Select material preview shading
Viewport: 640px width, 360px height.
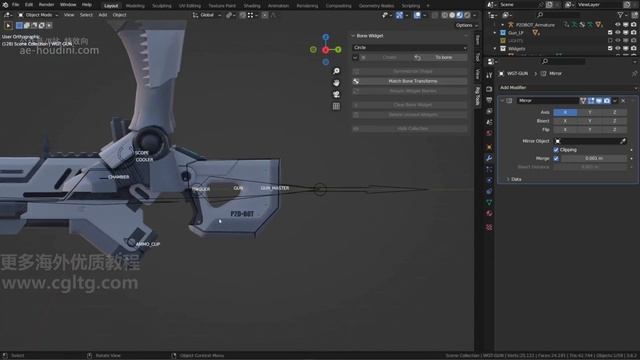(460, 15)
